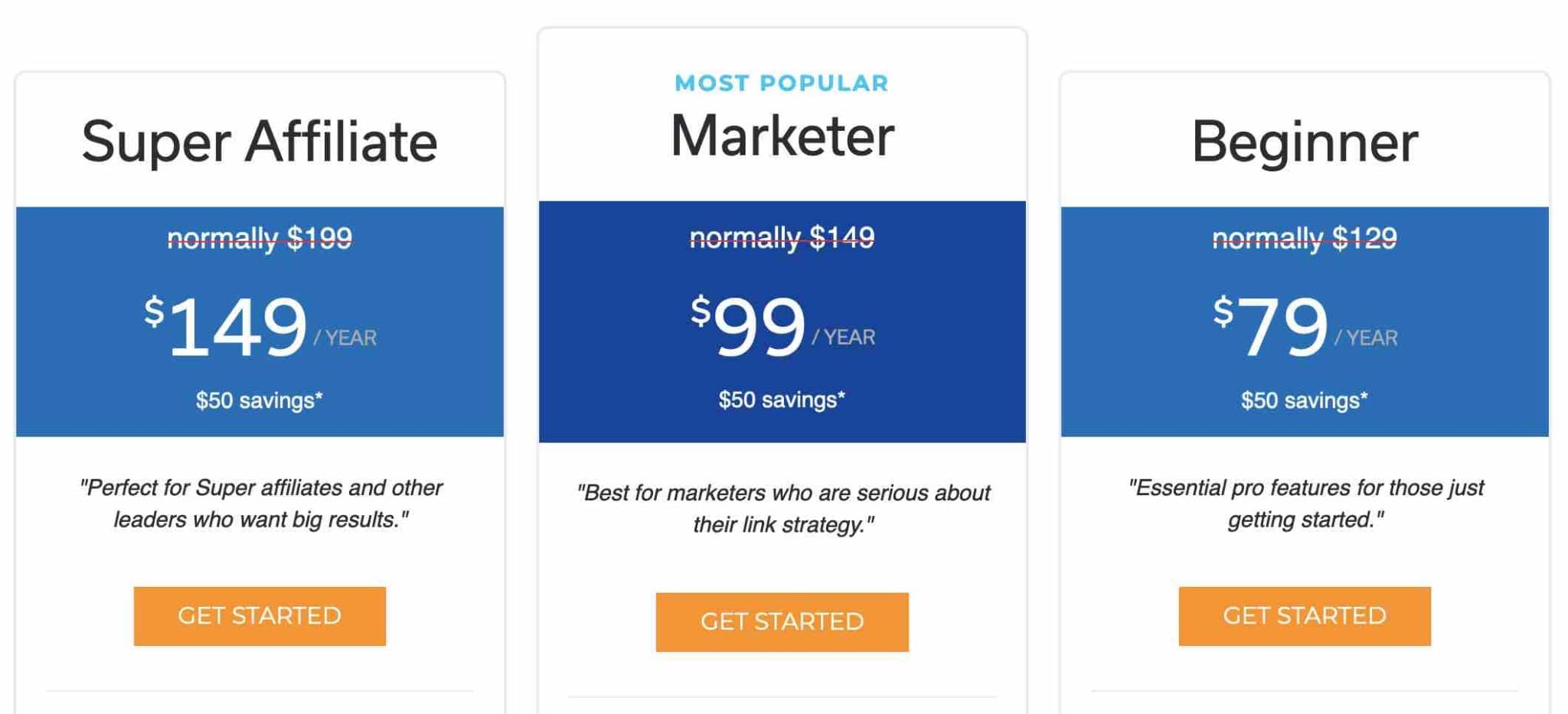Viewport: 1568px width, 714px height.
Task: Click GET STARTED under Marketer plan
Action: click(x=781, y=621)
